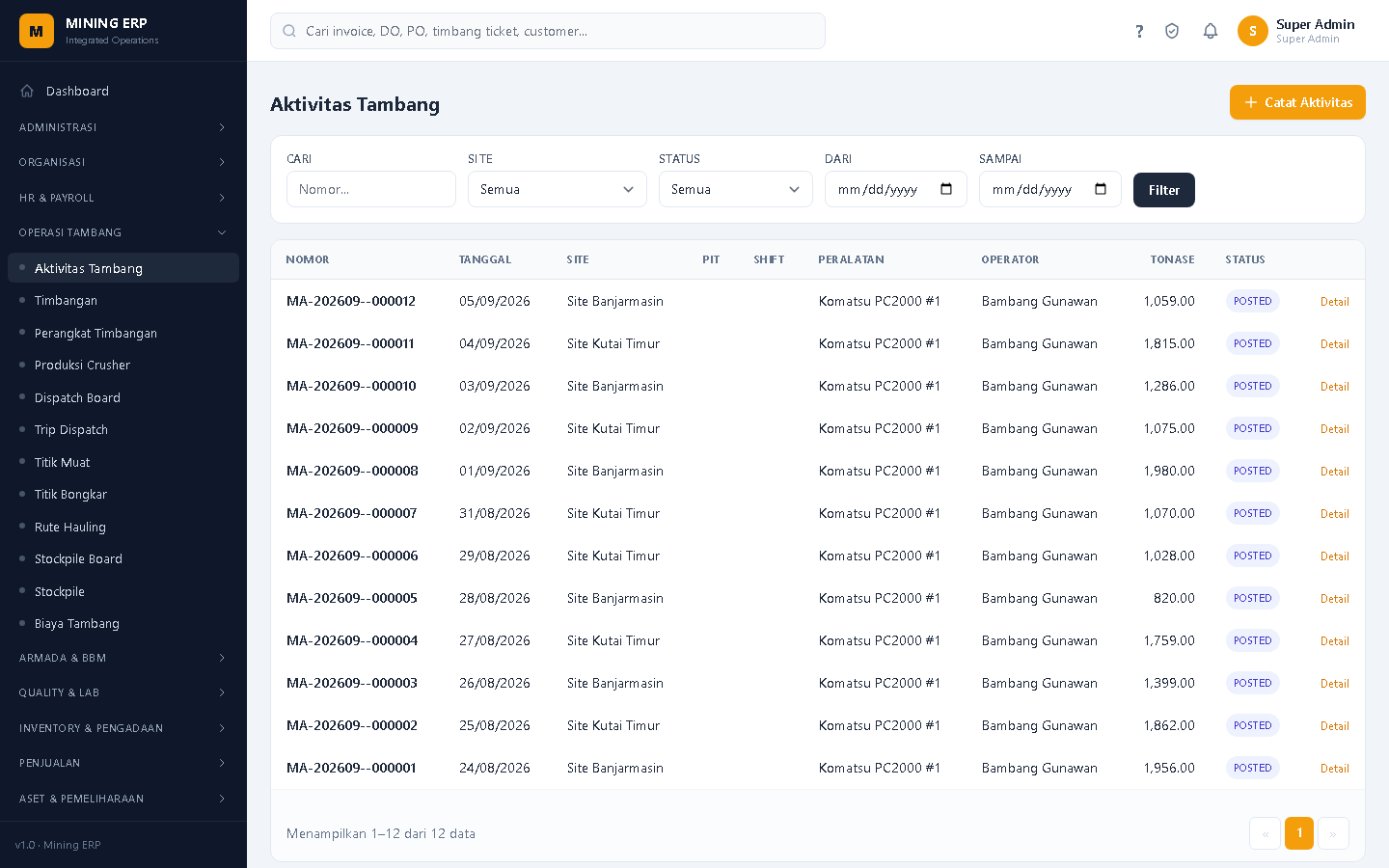
Task: Expand the Inventory & Pengadaan section
Action: (x=123, y=728)
